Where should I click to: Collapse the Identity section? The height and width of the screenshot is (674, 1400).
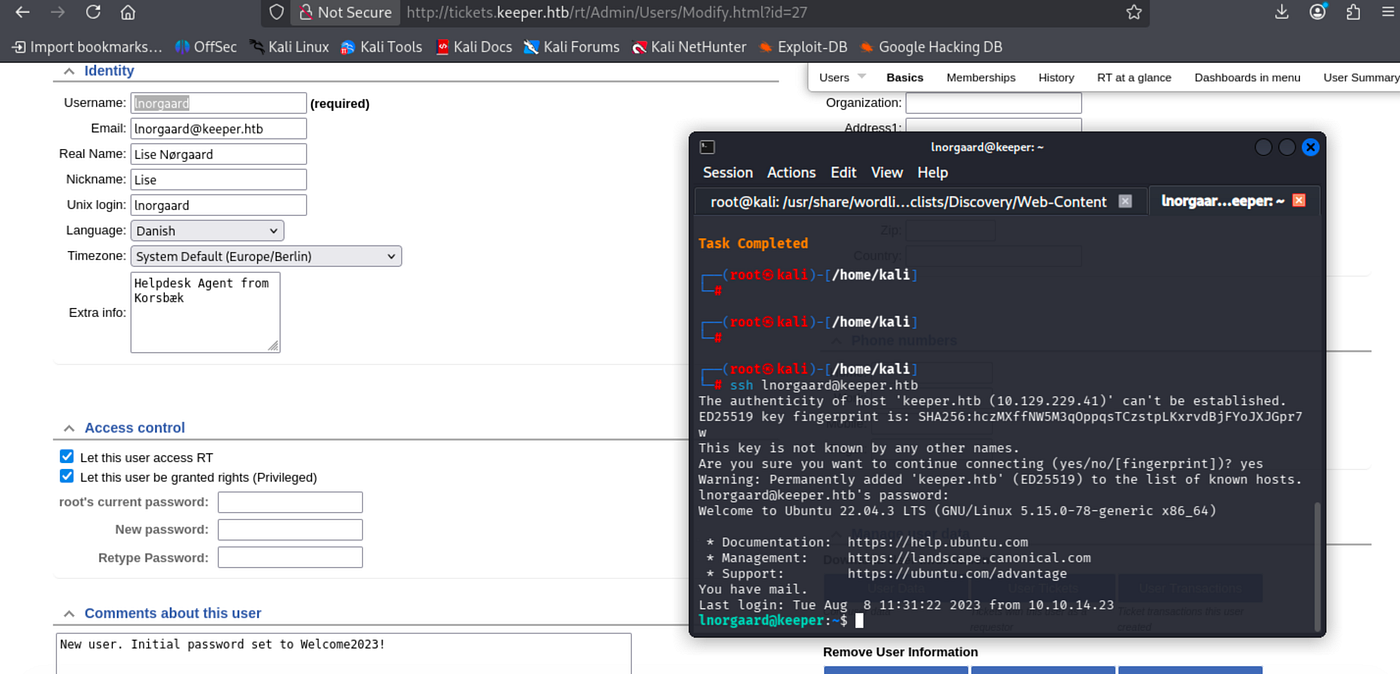click(x=69, y=71)
